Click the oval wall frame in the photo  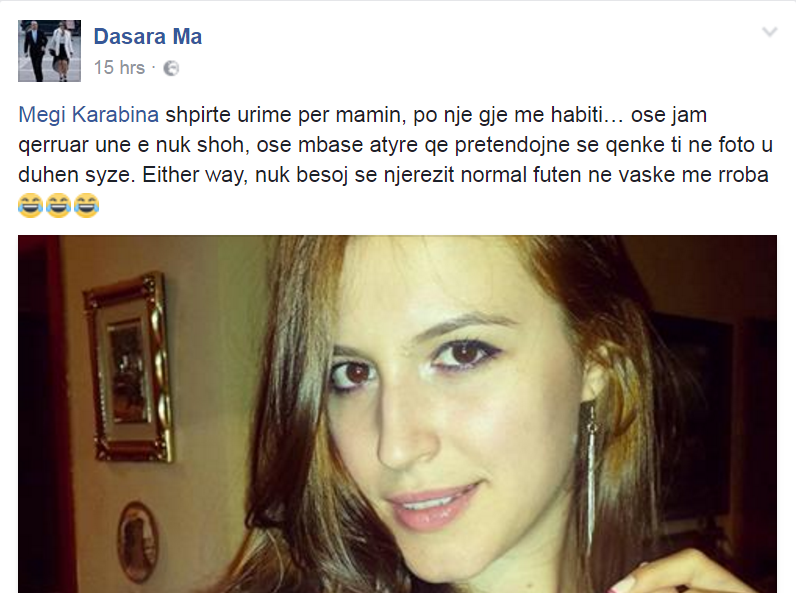[x=138, y=543]
